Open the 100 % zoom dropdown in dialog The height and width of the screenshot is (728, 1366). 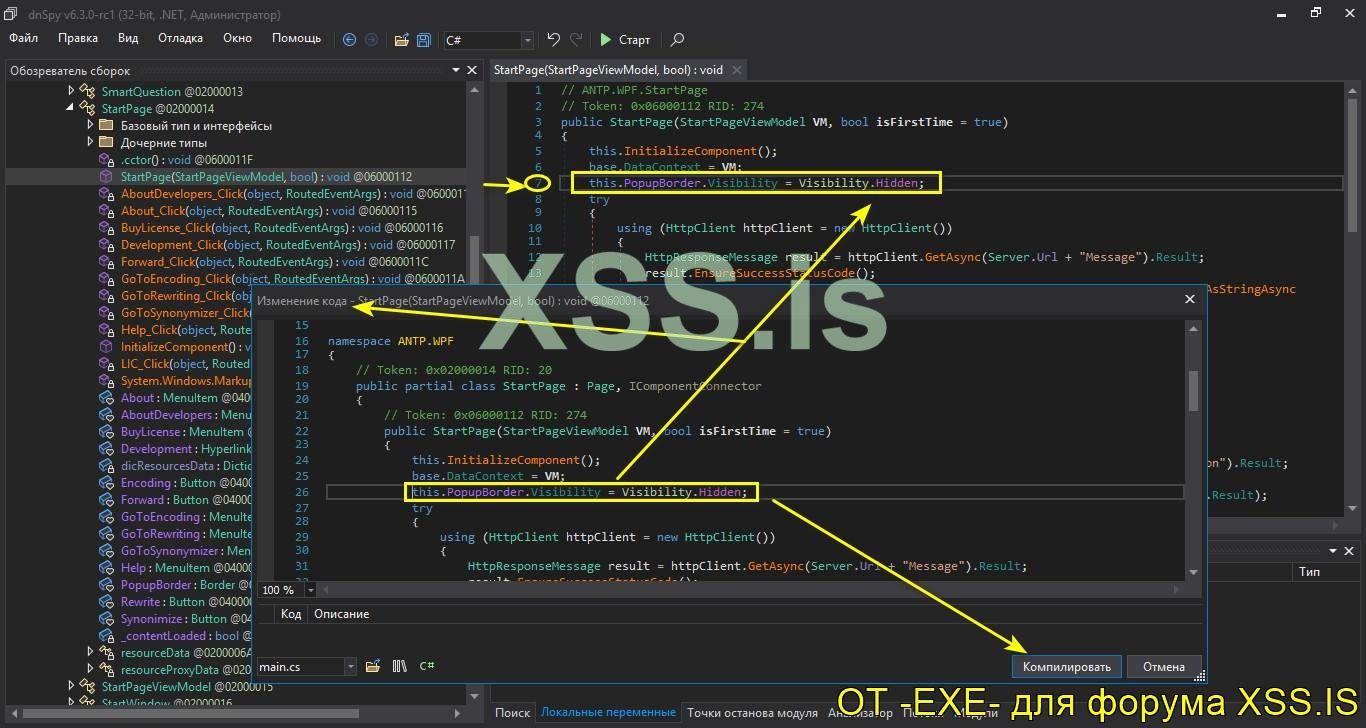point(311,590)
